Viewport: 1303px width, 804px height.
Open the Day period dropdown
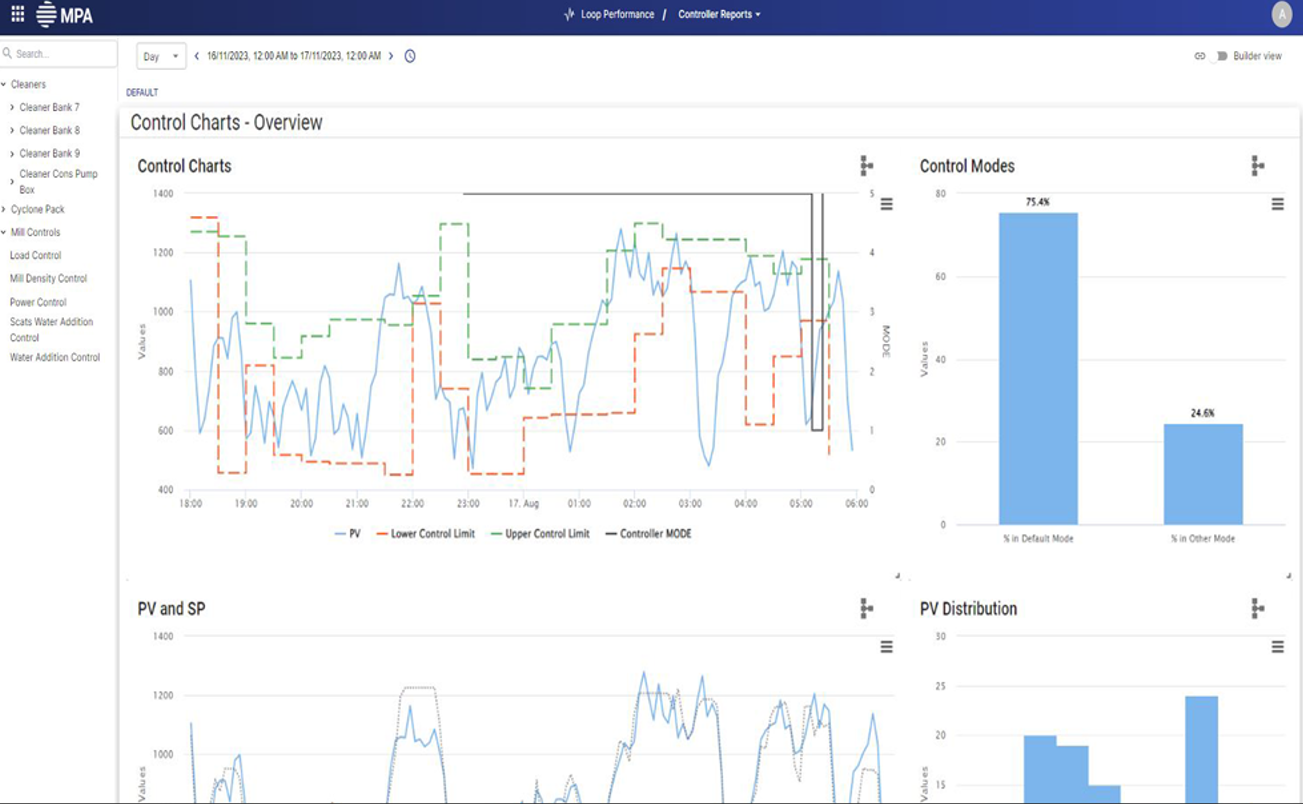coord(161,56)
